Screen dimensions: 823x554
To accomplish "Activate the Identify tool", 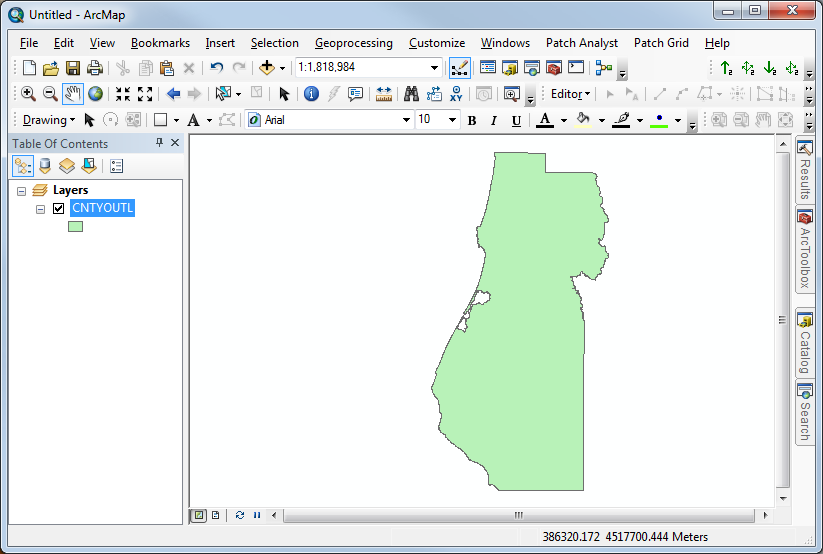I will click(x=311, y=94).
